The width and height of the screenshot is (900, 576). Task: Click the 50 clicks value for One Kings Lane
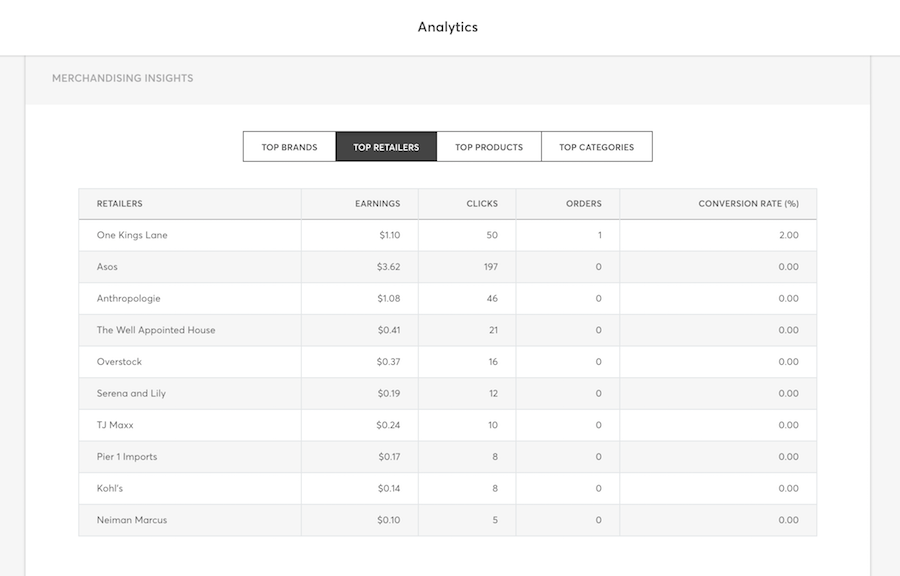(492, 235)
